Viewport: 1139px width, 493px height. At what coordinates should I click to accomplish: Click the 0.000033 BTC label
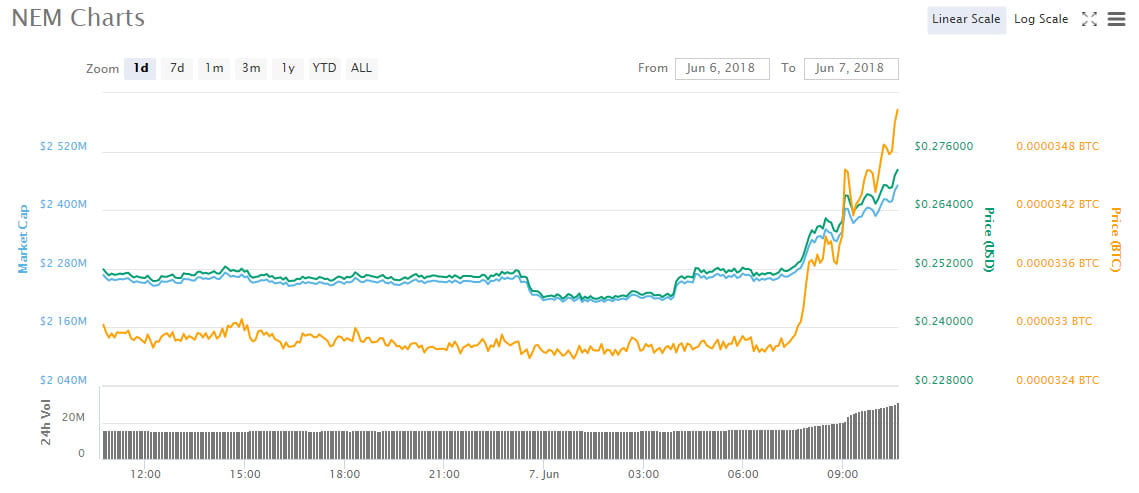[x=1054, y=321]
